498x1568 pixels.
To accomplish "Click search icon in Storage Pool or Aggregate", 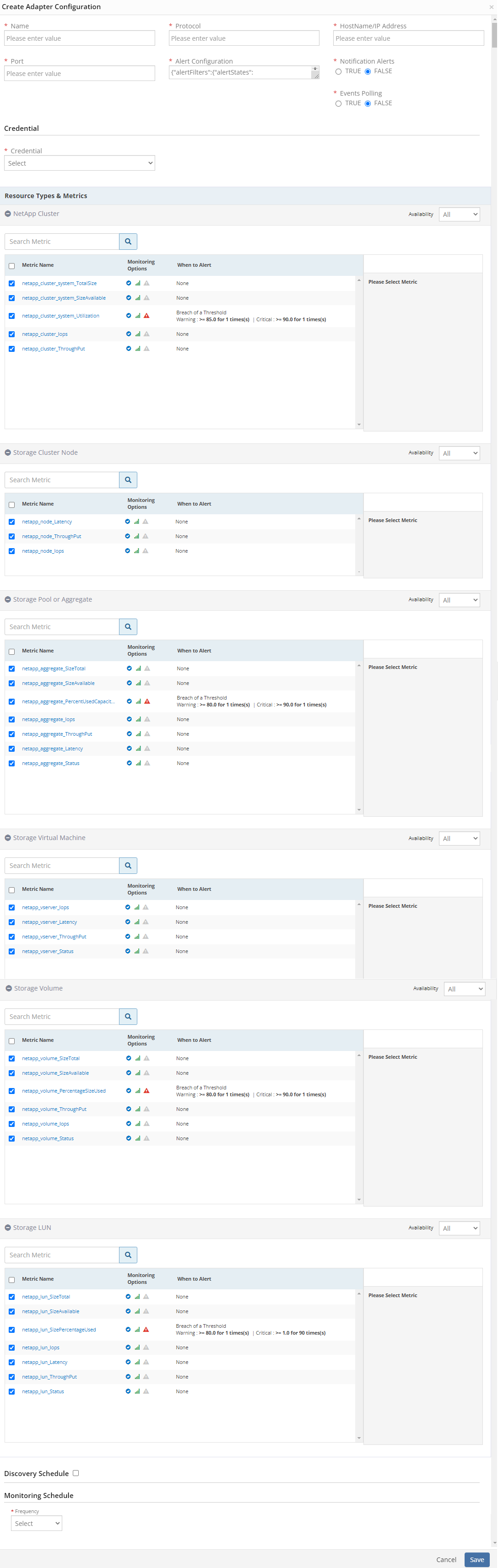I will [128, 627].
